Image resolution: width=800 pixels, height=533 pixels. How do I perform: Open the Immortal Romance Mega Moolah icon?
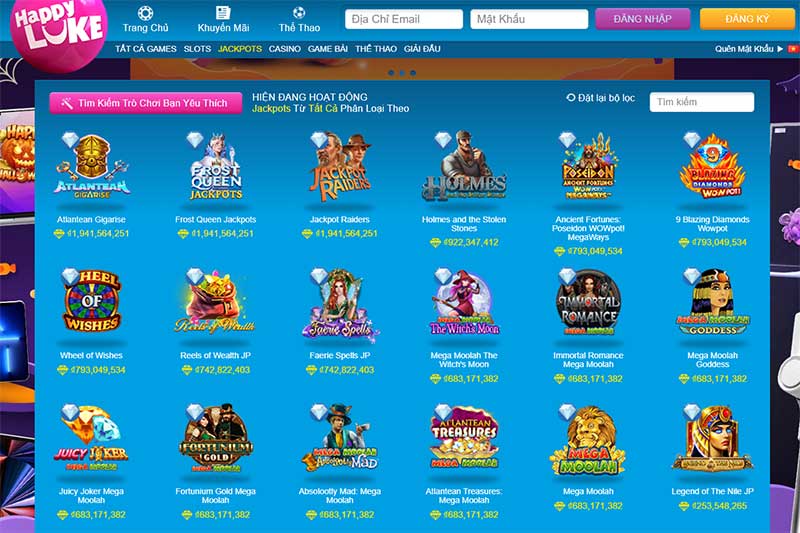coord(588,302)
